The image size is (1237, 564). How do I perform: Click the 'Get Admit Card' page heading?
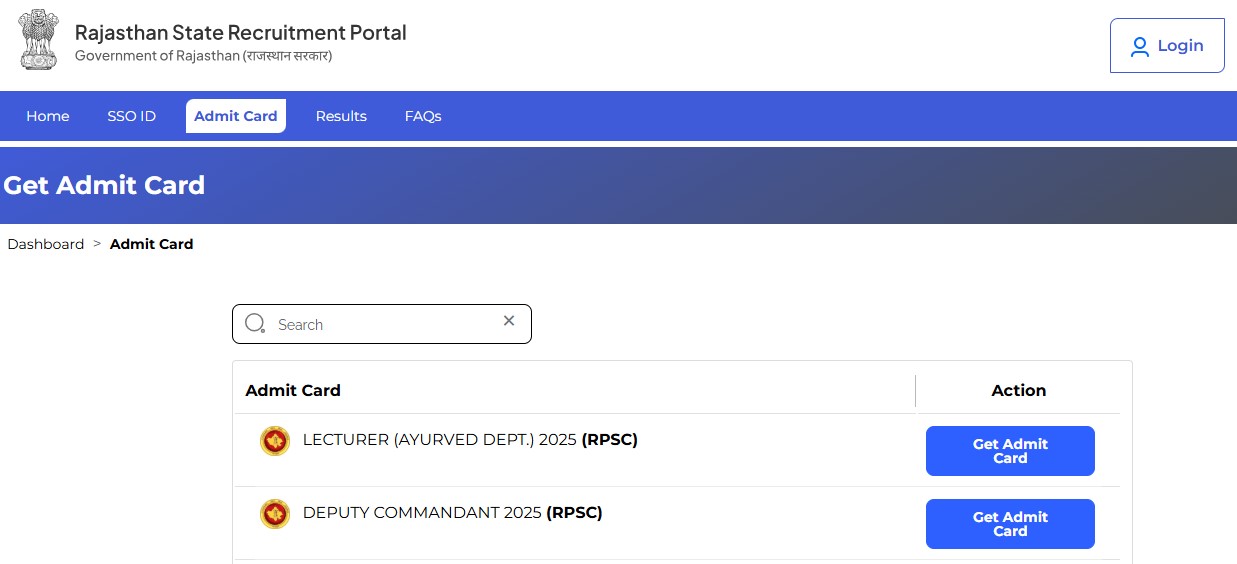(x=104, y=185)
